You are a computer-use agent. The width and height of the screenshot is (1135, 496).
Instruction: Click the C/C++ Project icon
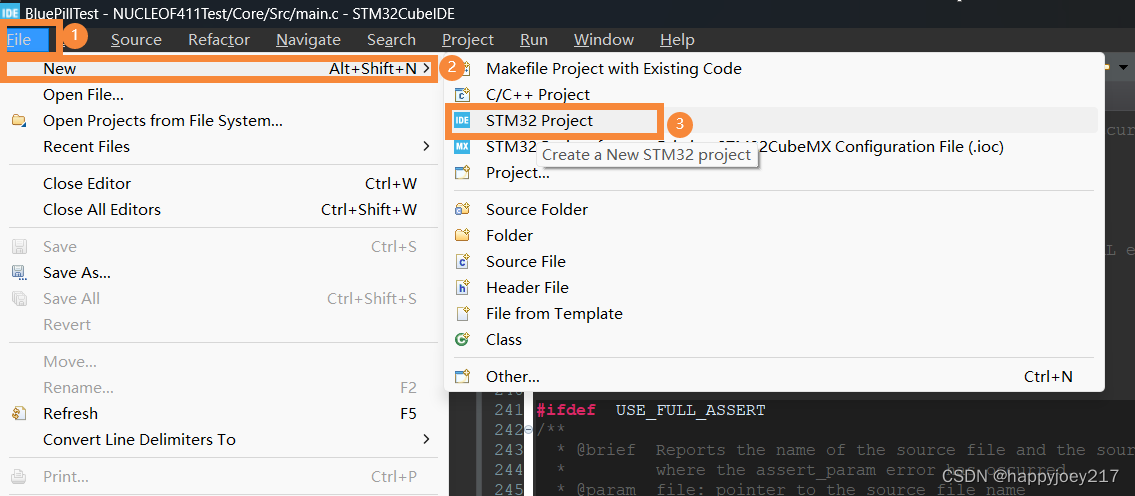463,95
